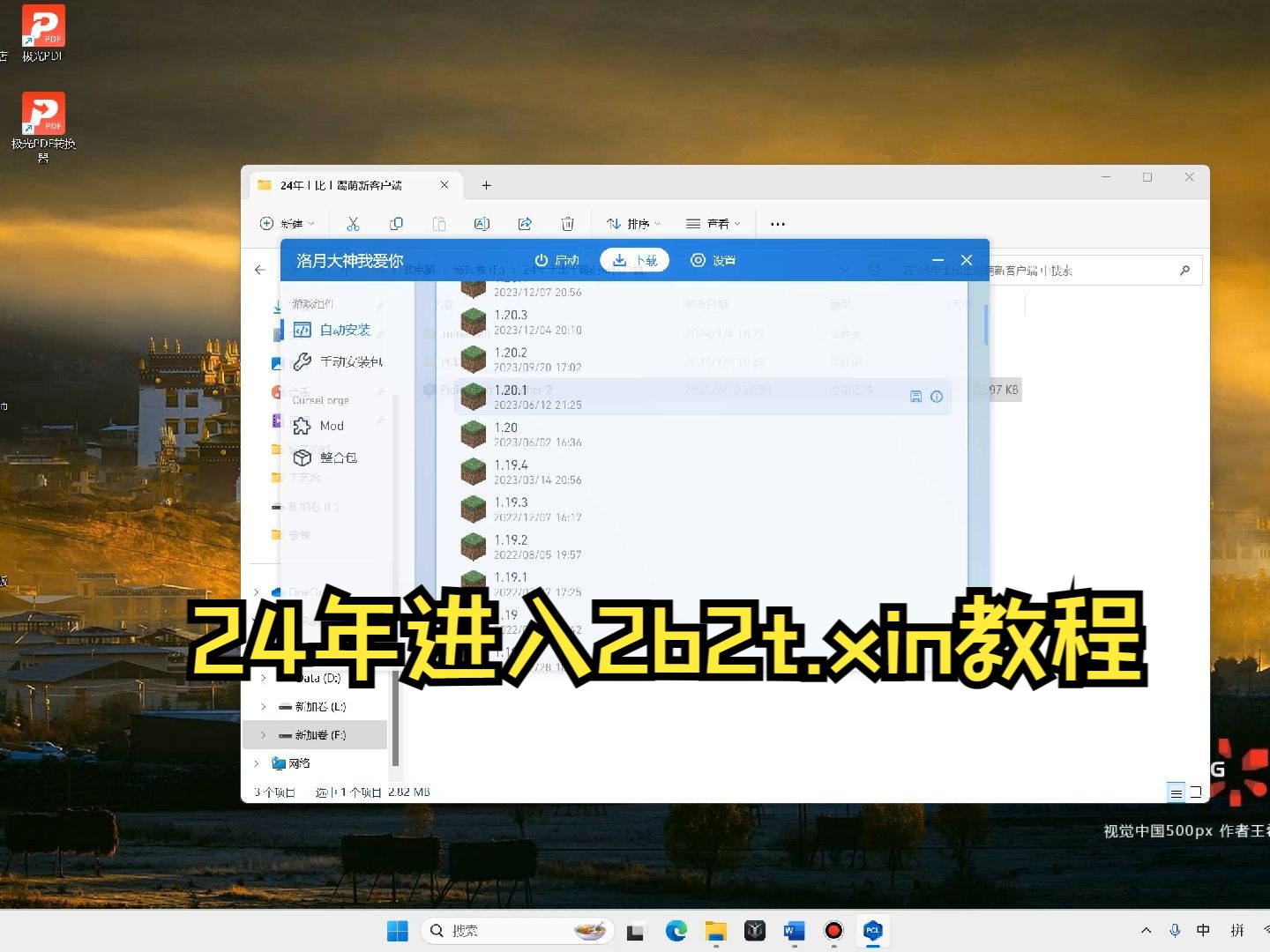Viewport: 1270px width, 952px height.
Task: Open Task View from the taskbar
Action: click(635, 931)
